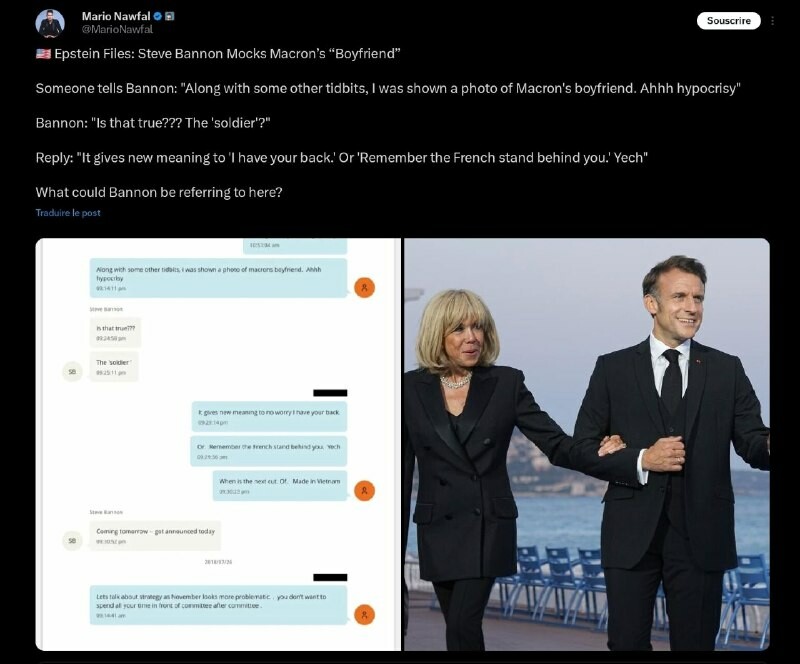The image size is (800, 664).
Task: Click the US flag emoji before Epstein Files
Action: pos(43,54)
